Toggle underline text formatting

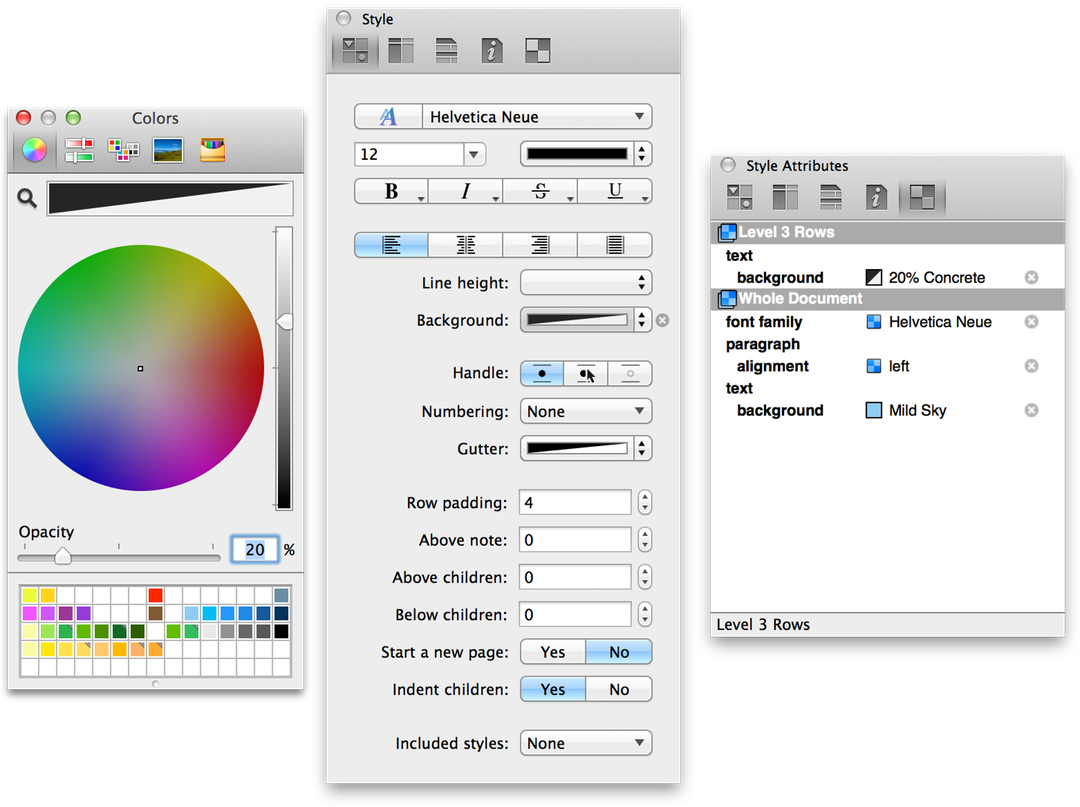pyautogui.click(x=615, y=191)
